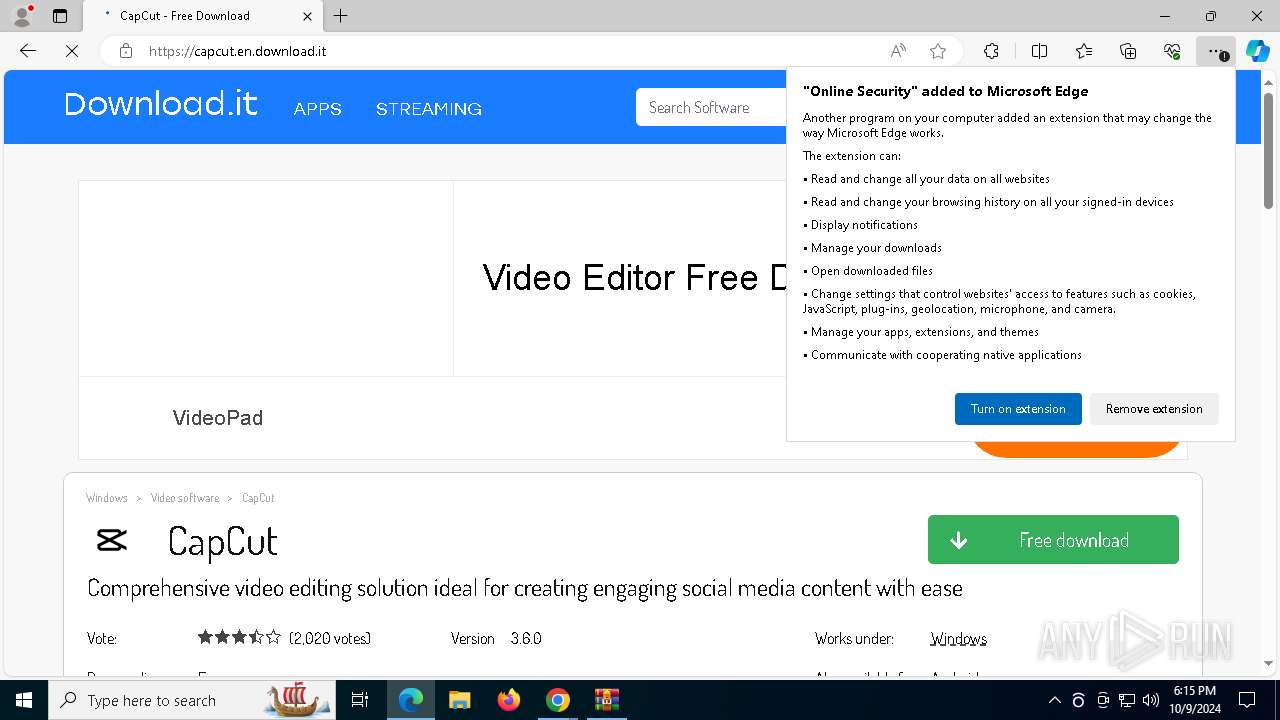Open the APPS menu
The height and width of the screenshot is (720, 1280).
pyautogui.click(x=318, y=109)
